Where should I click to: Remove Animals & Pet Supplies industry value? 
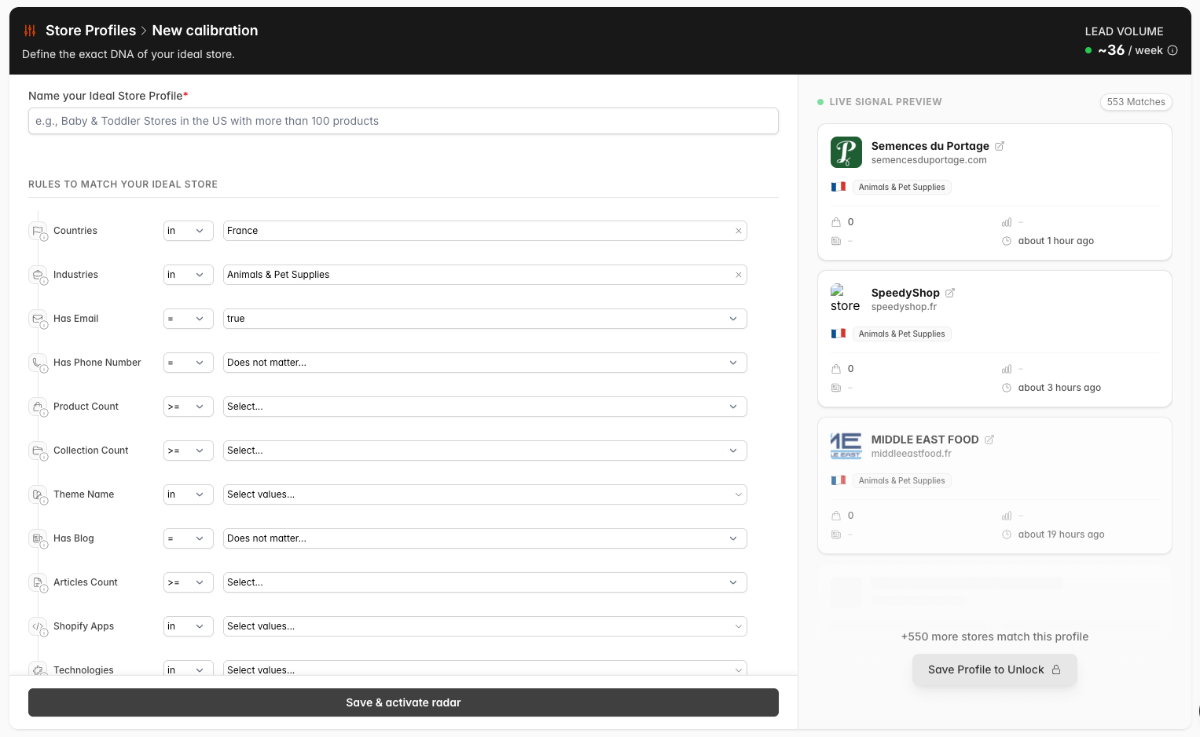coord(739,275)
